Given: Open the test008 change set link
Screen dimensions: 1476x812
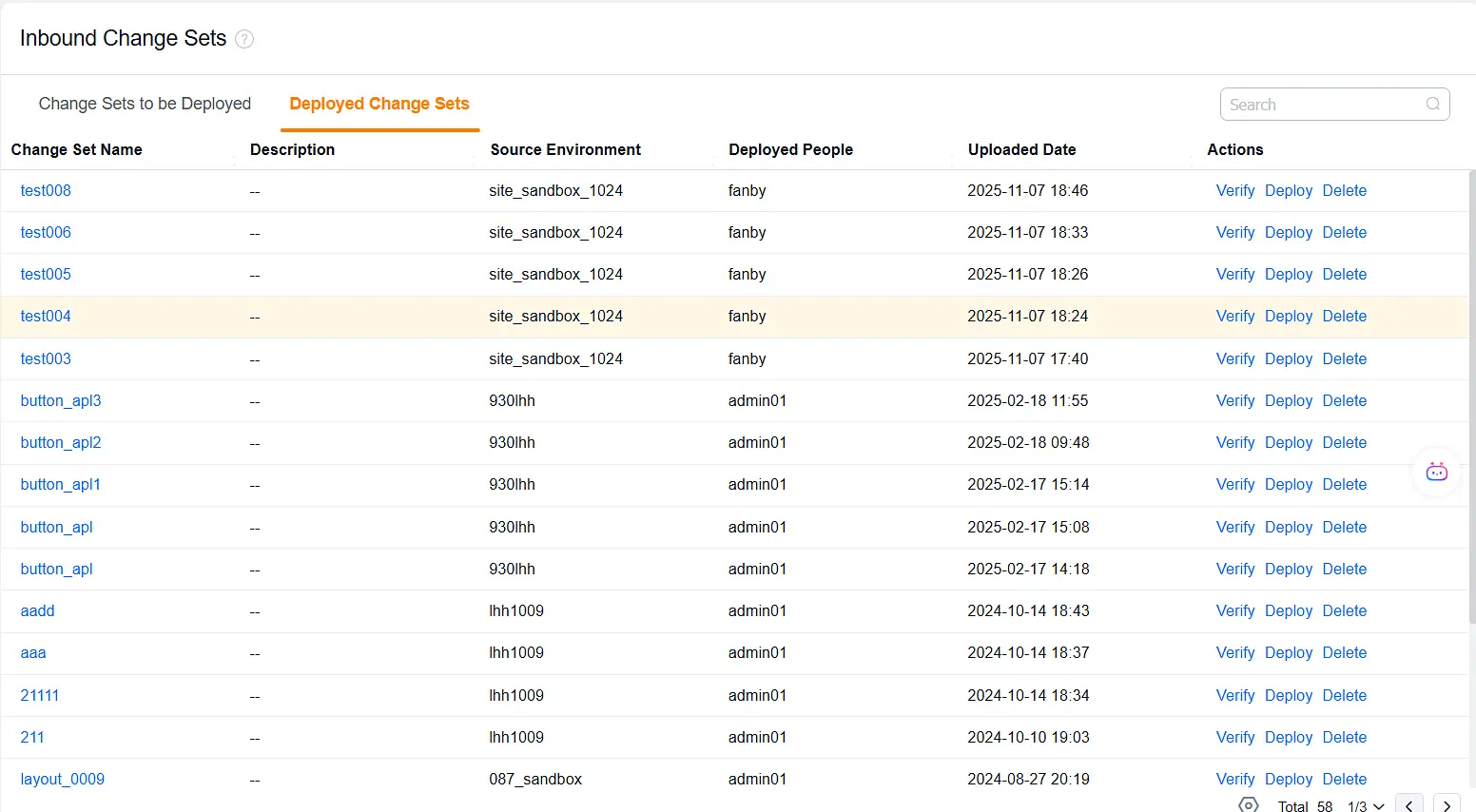Looking at the screenshot, I should [46, 190].
